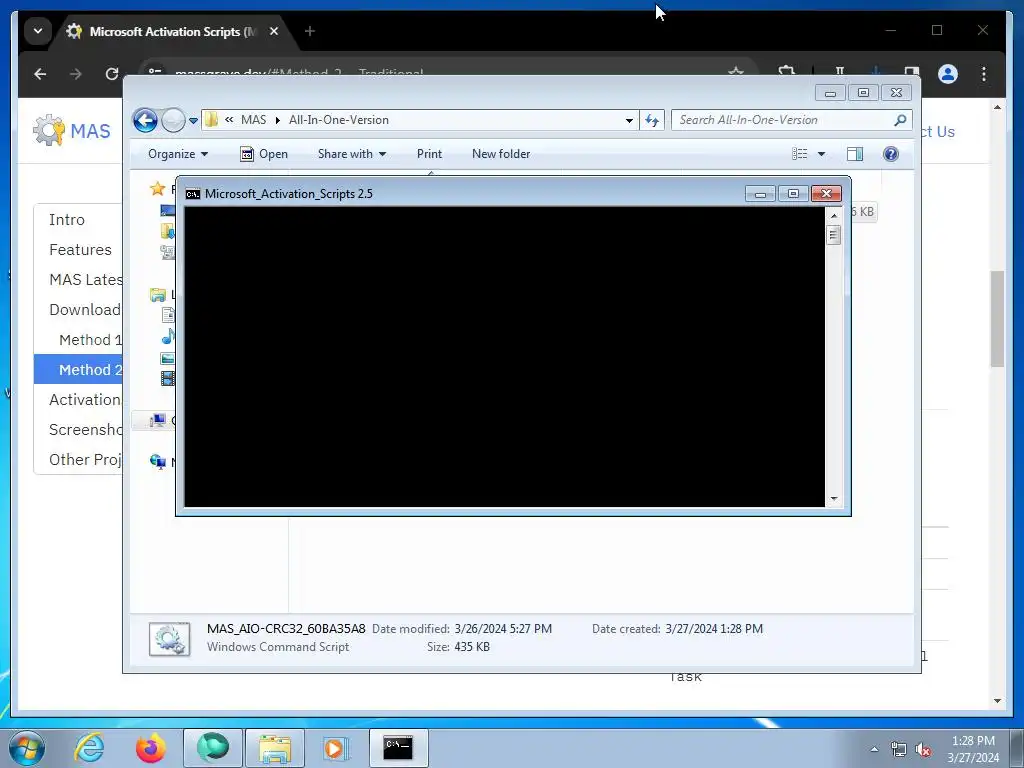
Task: Open the Share with menu
Action: tap(351, 154)
